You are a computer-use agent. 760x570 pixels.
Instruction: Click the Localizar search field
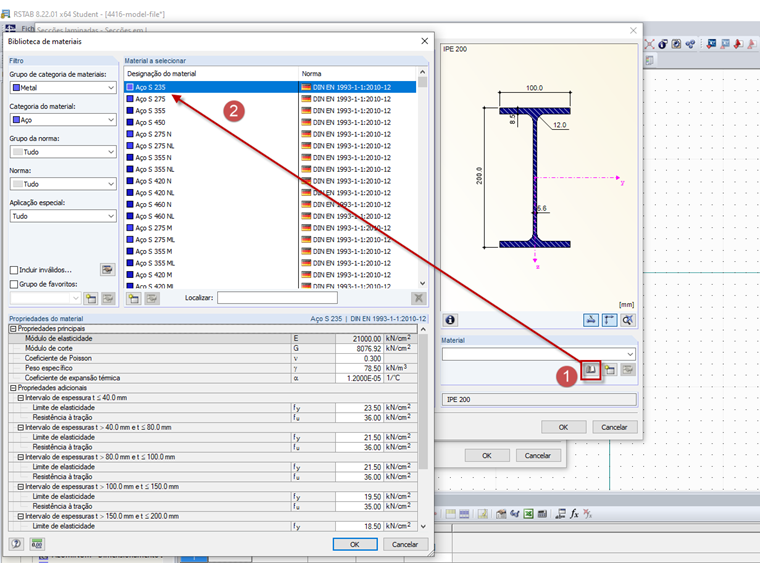point(277,298)
